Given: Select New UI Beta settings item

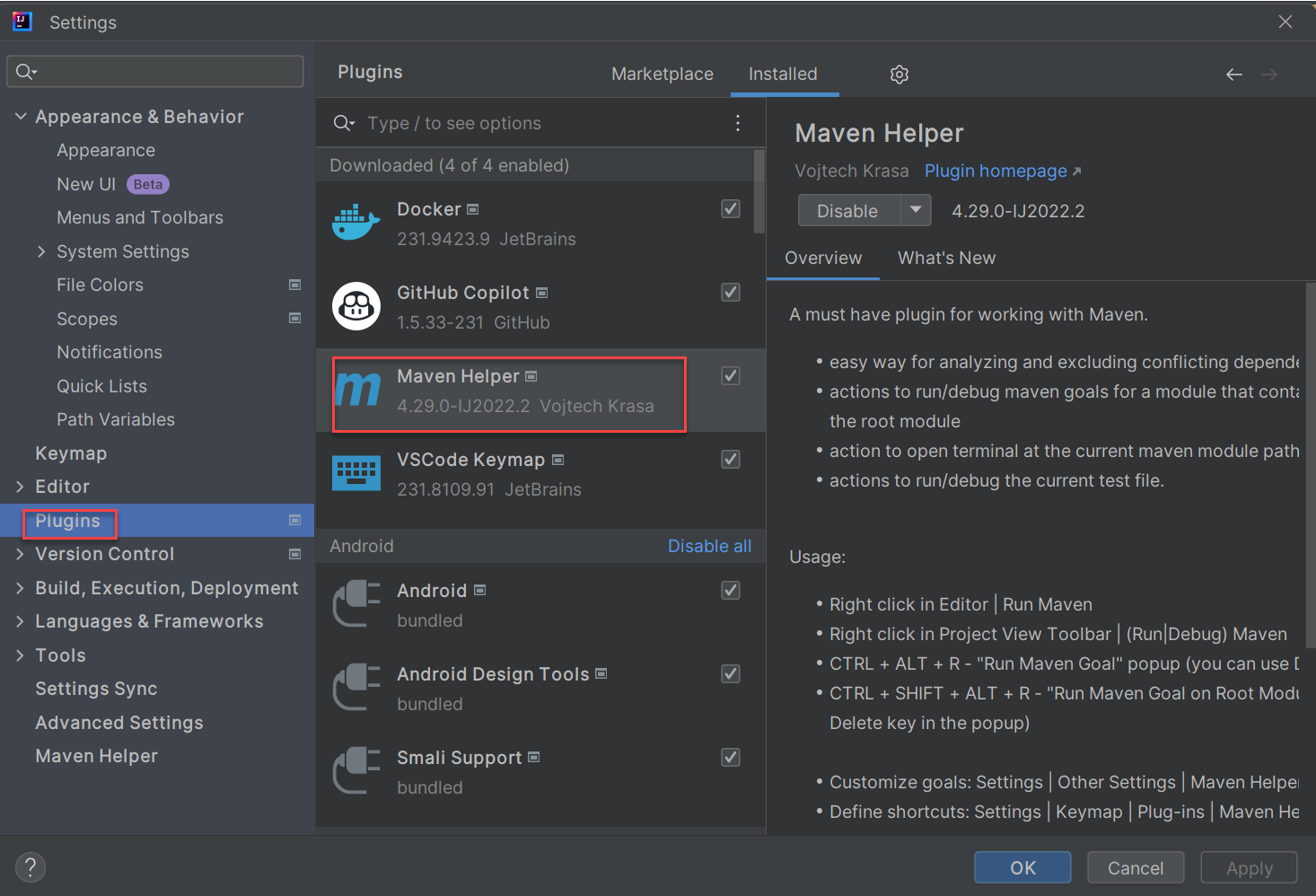Looking at the screenshot, I should (x=113, y=184).
